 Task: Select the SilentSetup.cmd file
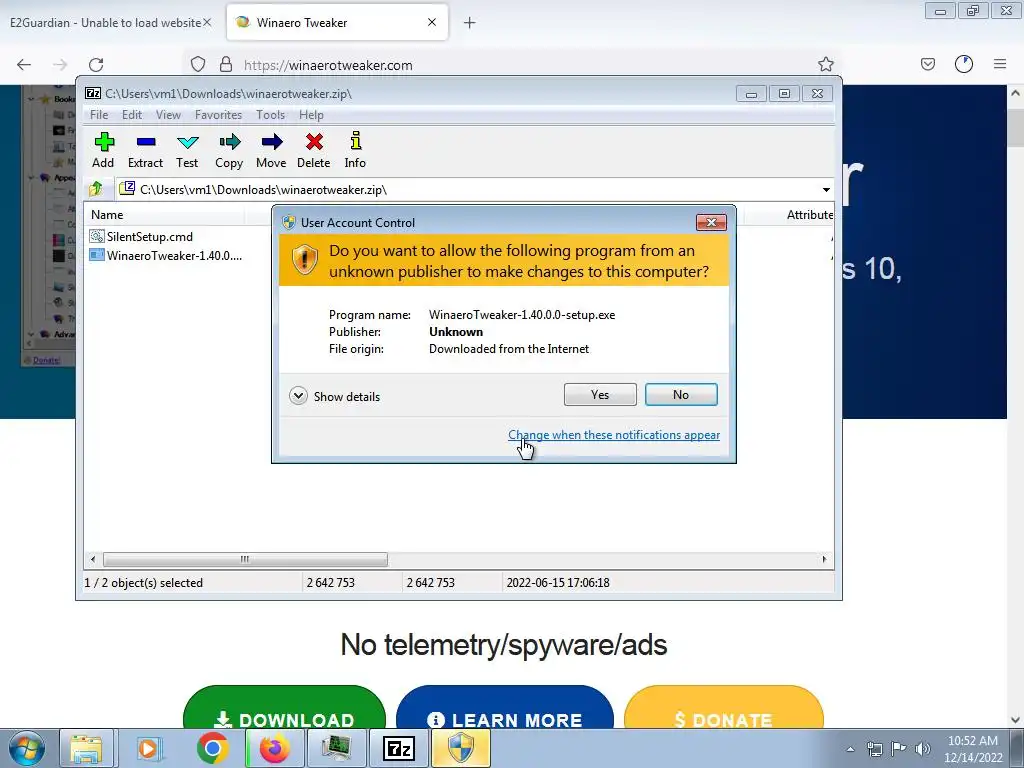click(x=141, y=236)
